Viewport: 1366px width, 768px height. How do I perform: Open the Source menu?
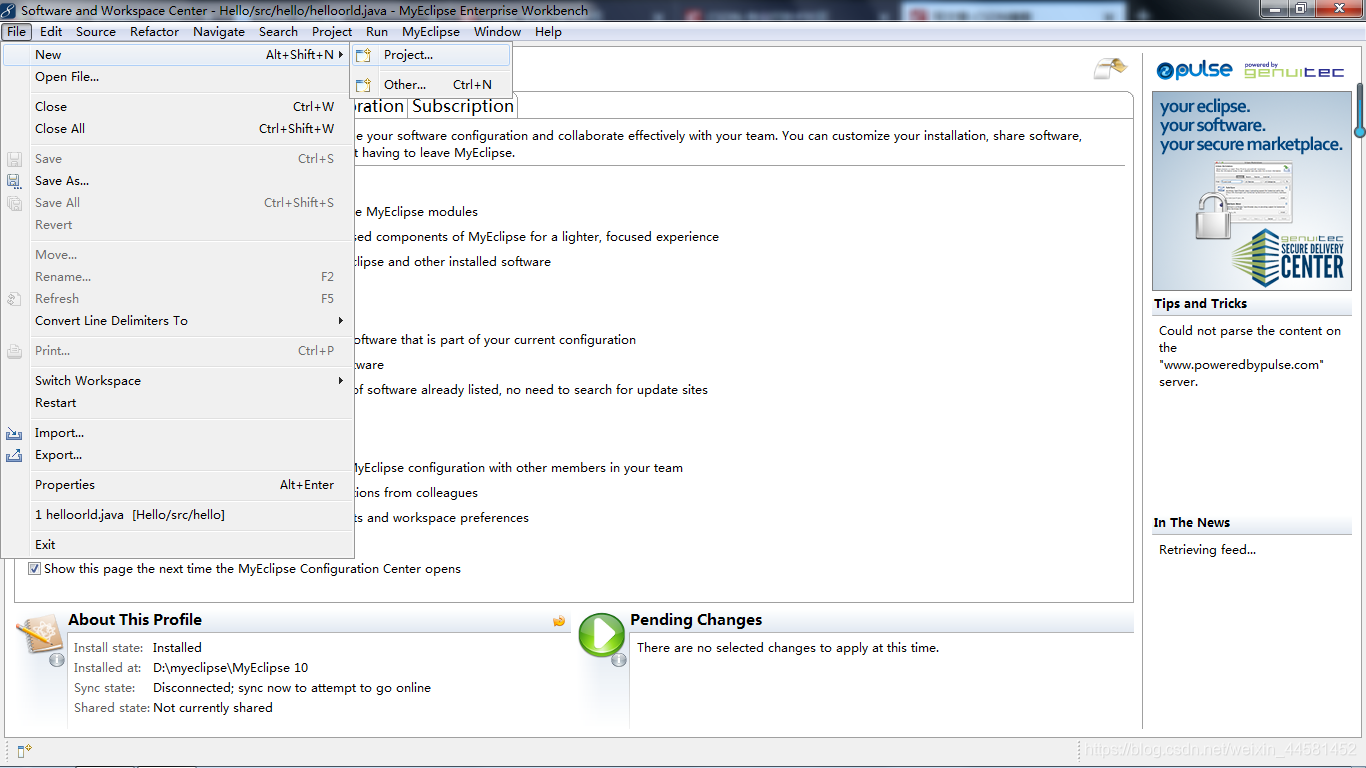pos(96,32)
